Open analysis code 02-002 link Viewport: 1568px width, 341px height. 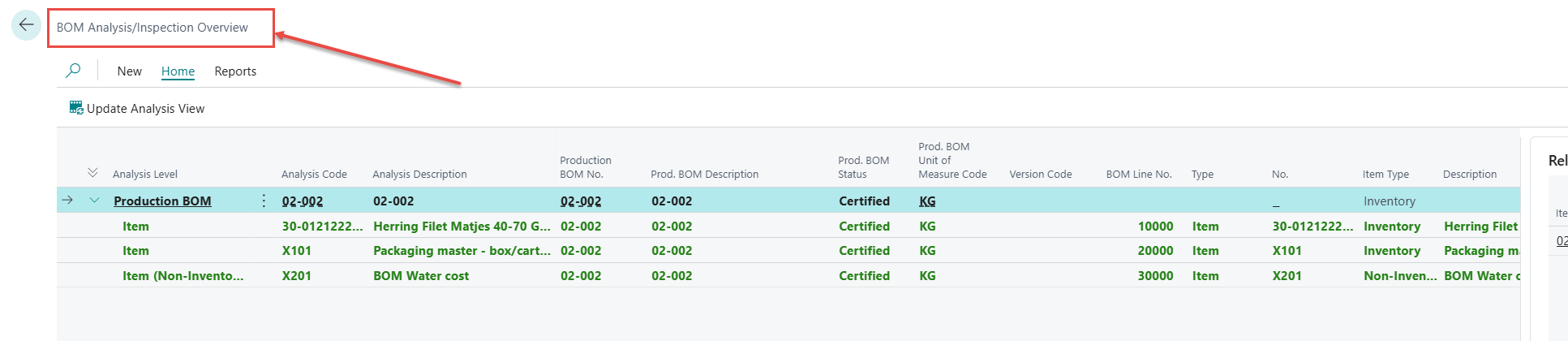[x=303, y=201]
